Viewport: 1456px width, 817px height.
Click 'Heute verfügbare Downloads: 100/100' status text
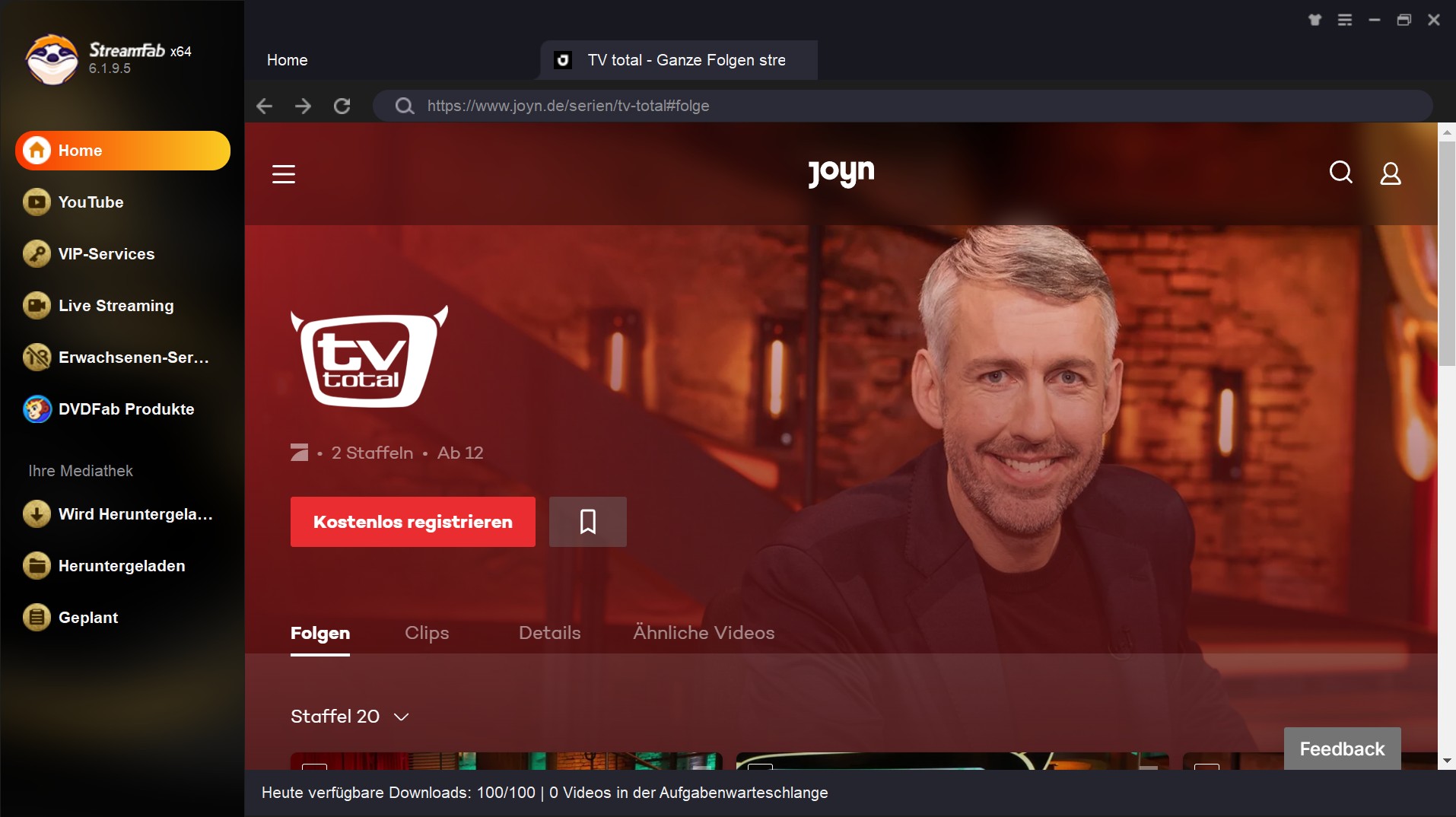[x=399, y=793]
